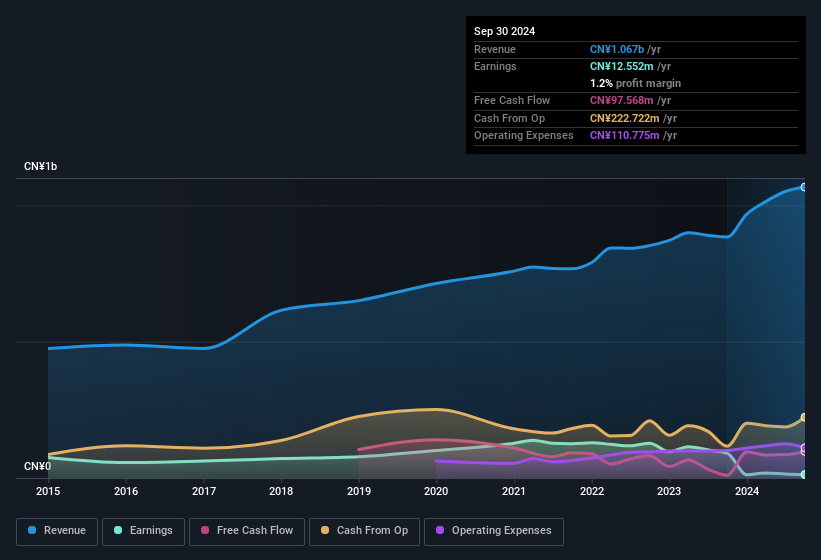Click the orange Cash From Op end marker

[x=803, y=418]
